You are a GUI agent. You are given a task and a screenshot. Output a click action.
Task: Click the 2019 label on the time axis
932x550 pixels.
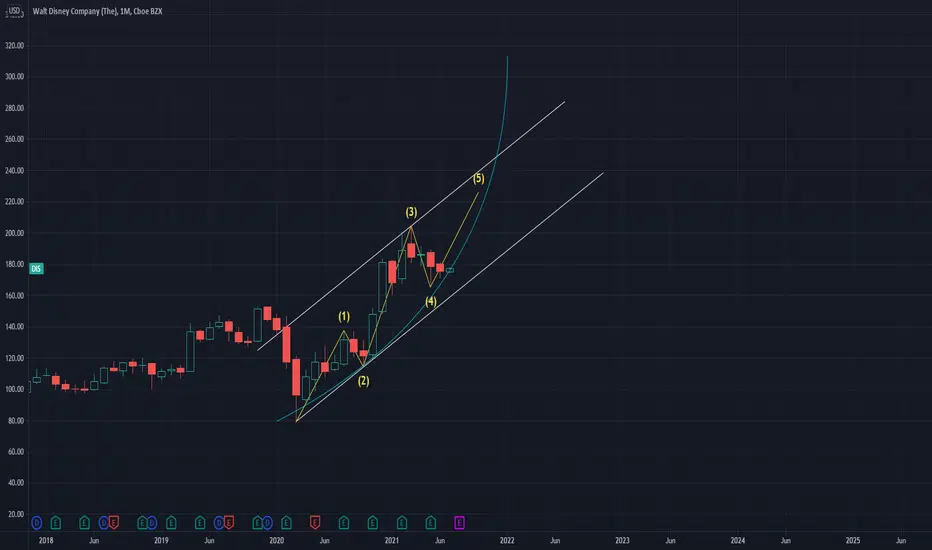161,540
